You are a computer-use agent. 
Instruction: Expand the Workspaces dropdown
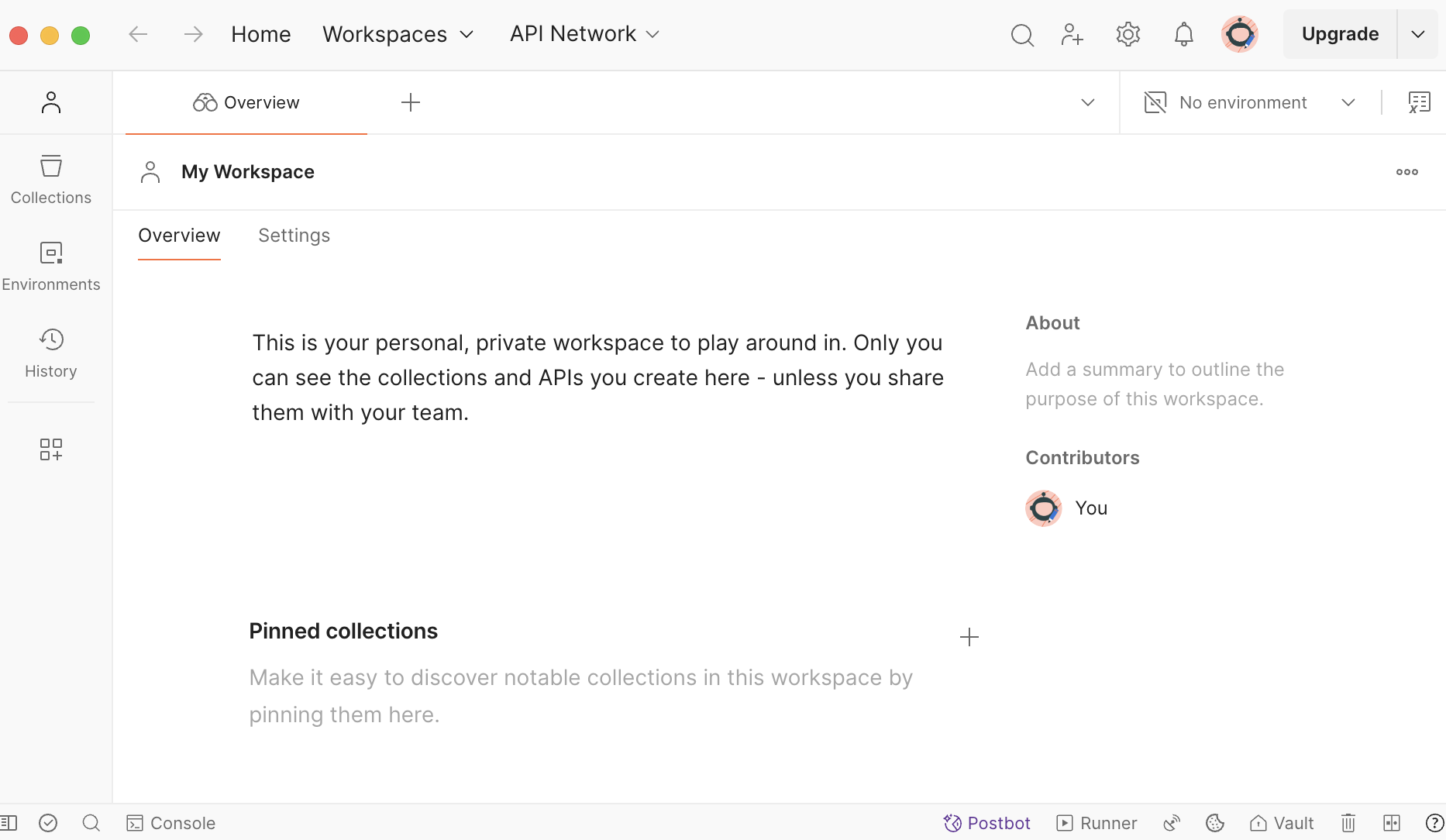(x=398, y=34)
